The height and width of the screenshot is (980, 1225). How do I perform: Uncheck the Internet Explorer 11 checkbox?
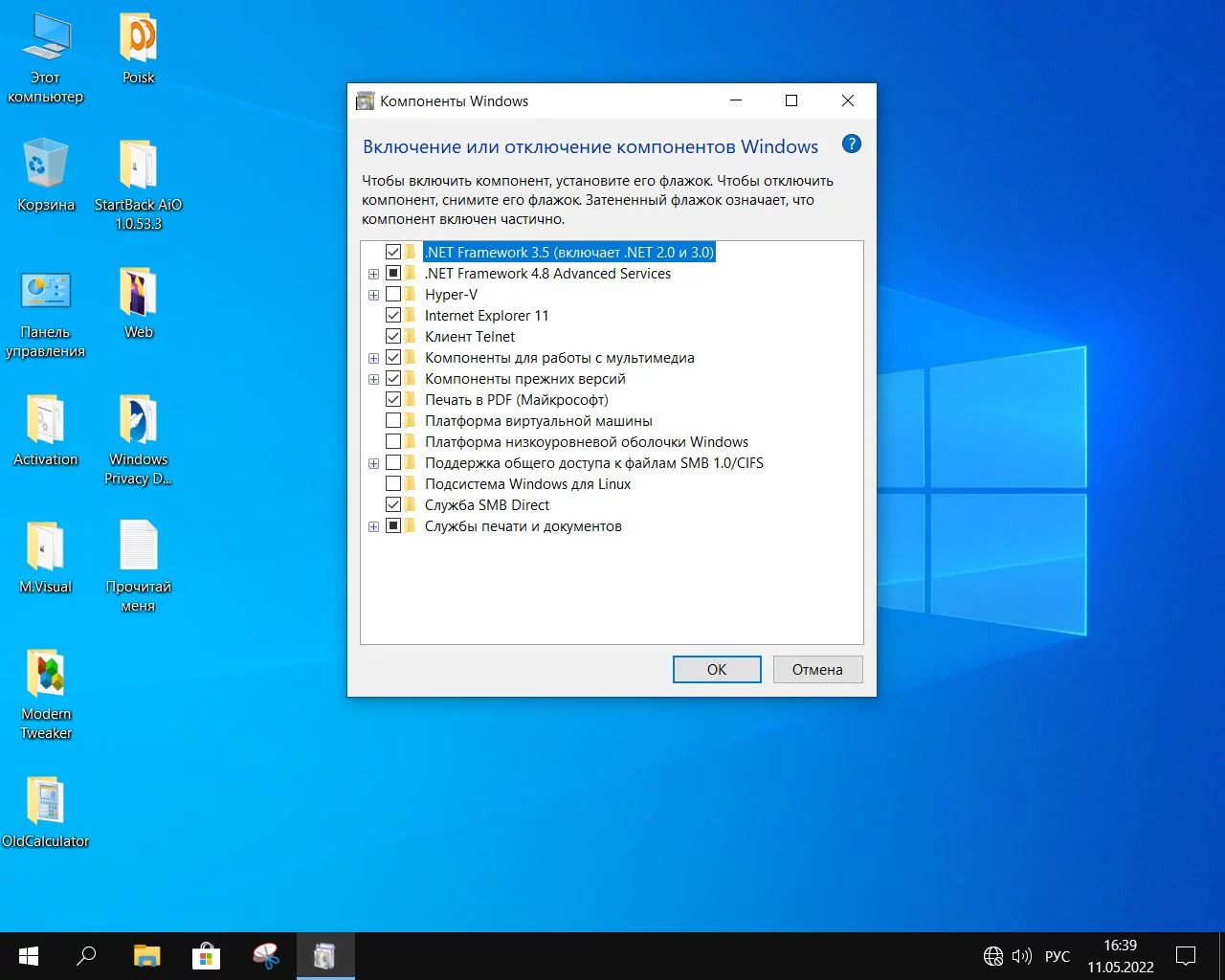tap(393, 316)
